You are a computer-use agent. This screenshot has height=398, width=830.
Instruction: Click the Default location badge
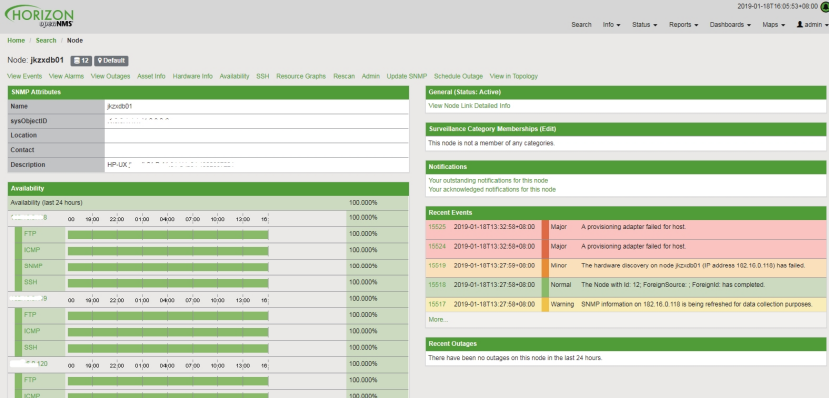tap(111, 61)
